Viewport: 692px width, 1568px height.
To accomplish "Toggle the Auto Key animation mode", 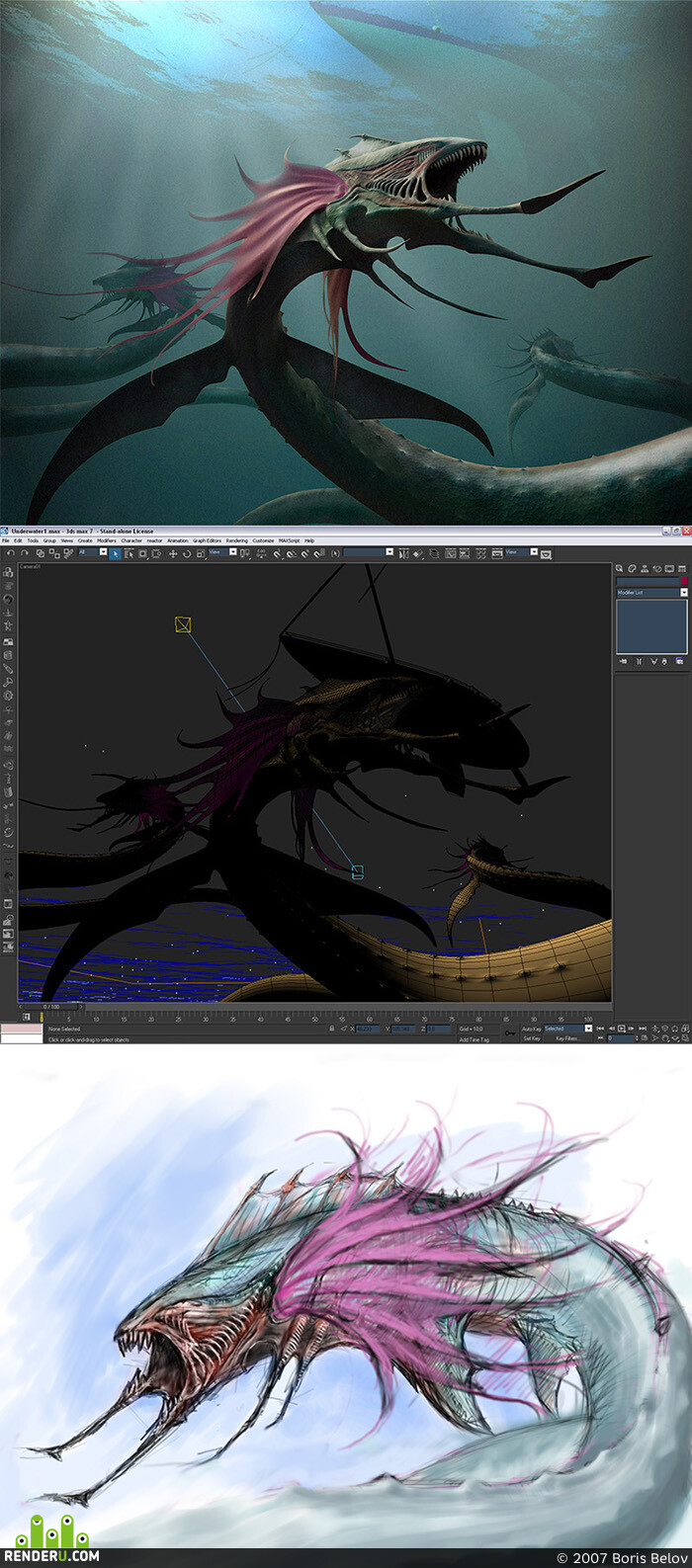I will point(531,1029).
